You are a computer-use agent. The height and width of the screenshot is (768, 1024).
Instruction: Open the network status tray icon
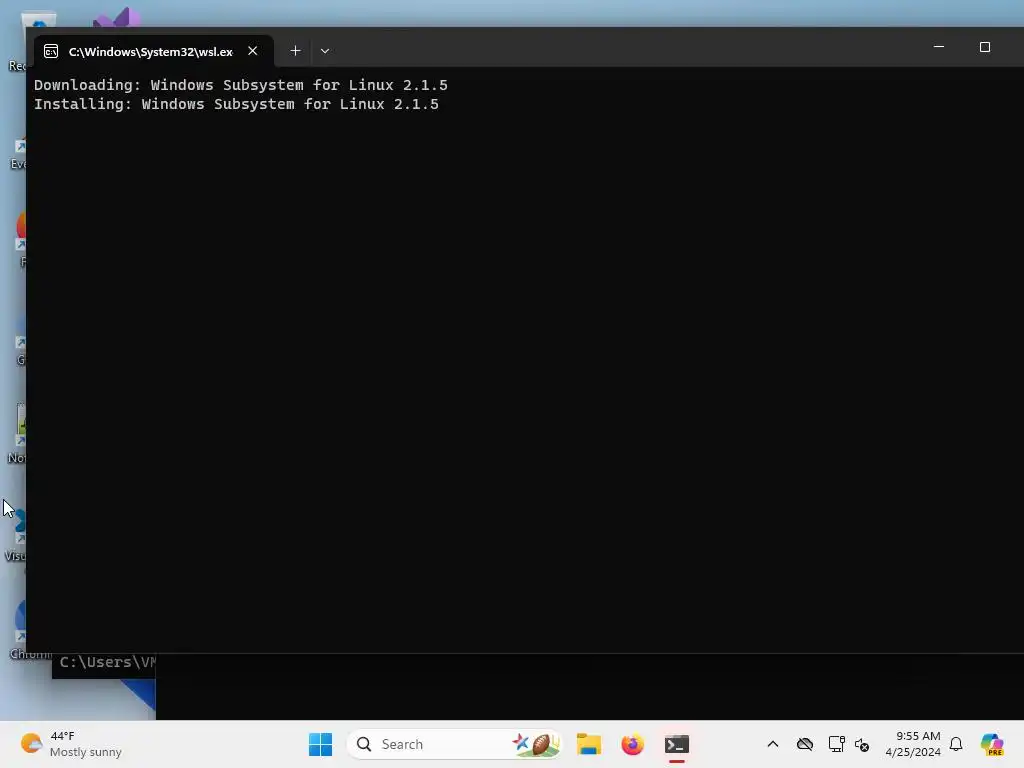[836, 744]
